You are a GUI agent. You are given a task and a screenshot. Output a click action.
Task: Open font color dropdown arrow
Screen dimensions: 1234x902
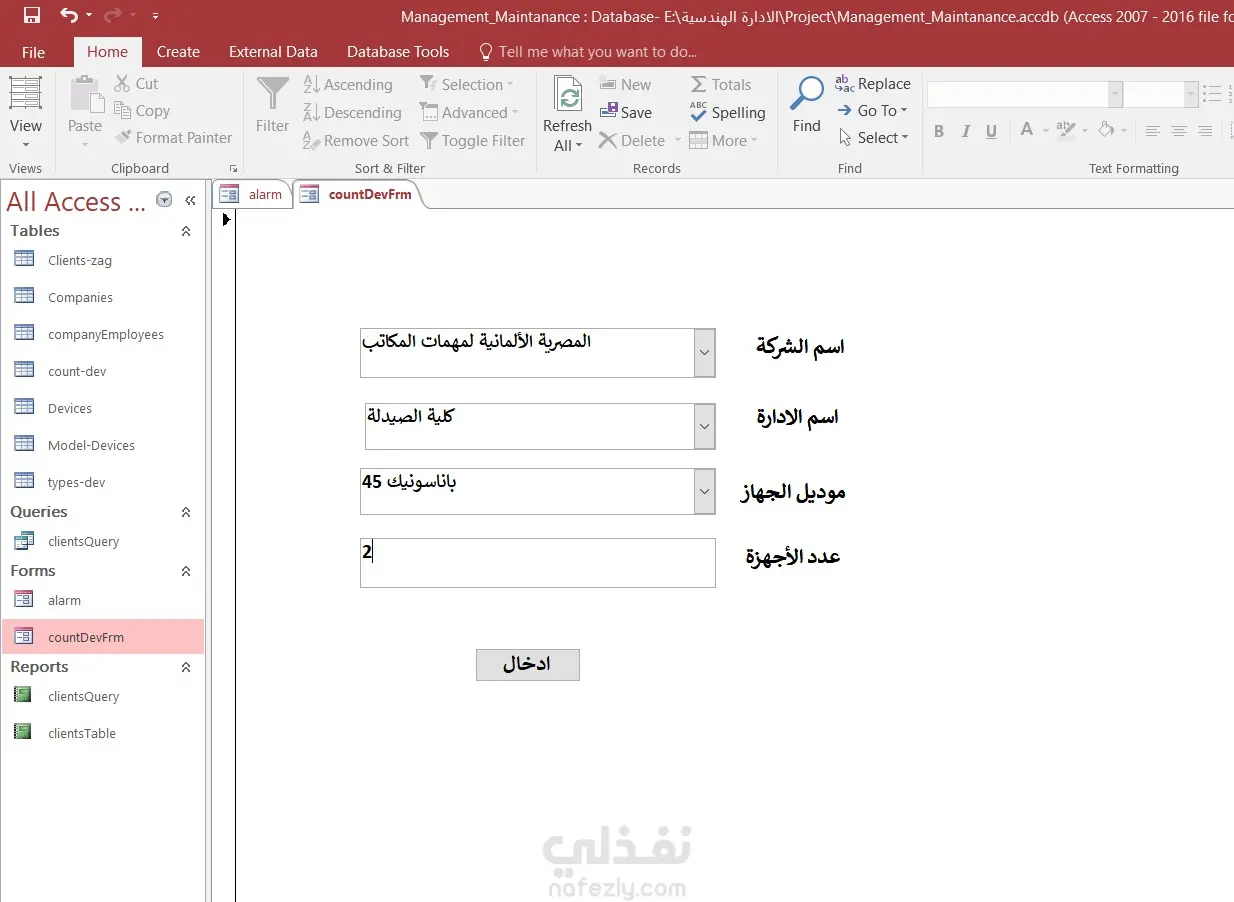point(1045,131)
